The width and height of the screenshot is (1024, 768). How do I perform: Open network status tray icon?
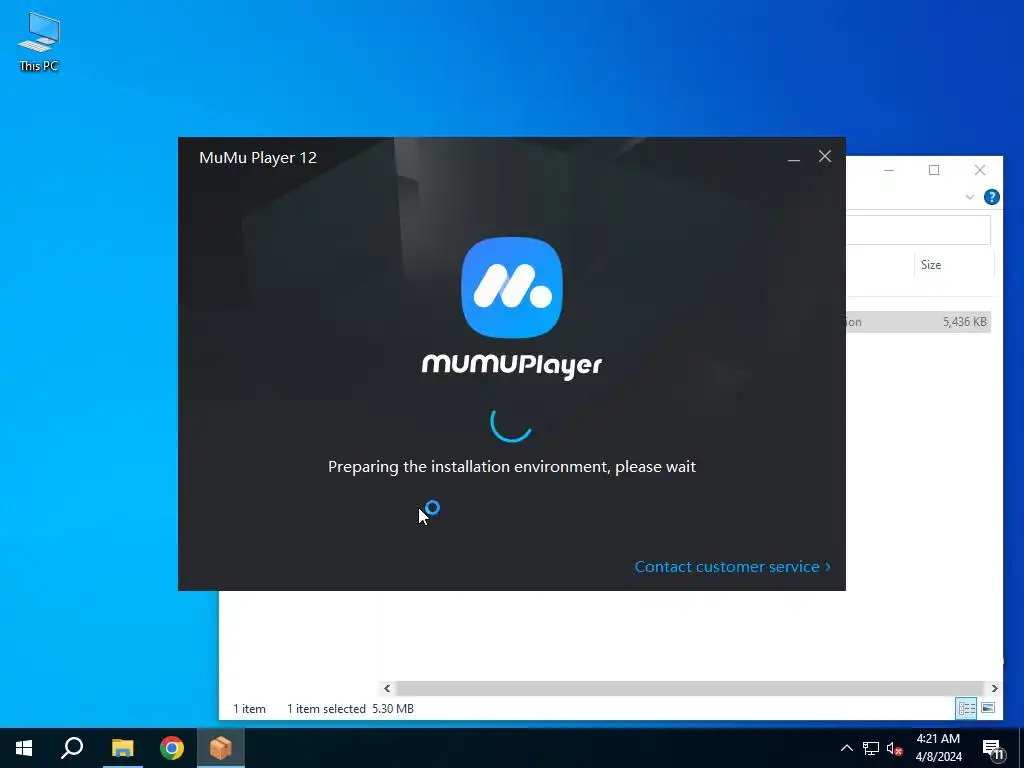(871, 748)
